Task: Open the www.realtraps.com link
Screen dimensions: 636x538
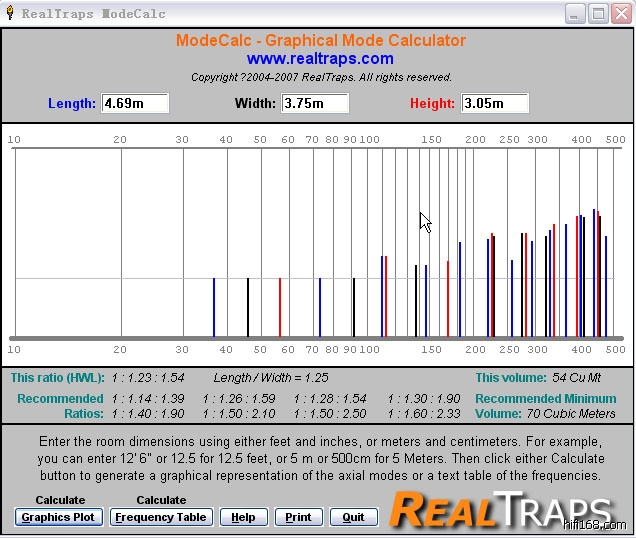Action: click(x=320, y=59)
